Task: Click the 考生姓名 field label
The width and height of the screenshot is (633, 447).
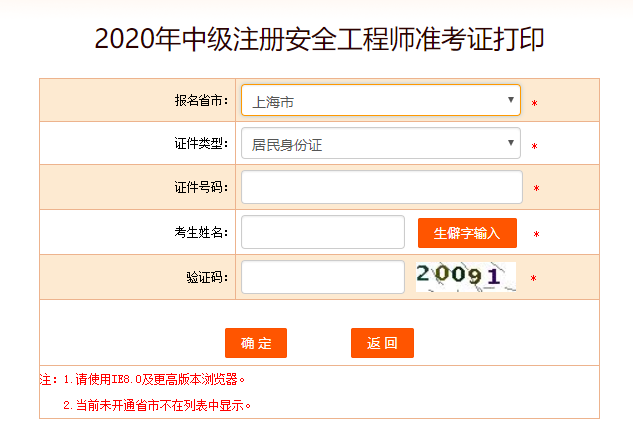Action: 201,233
